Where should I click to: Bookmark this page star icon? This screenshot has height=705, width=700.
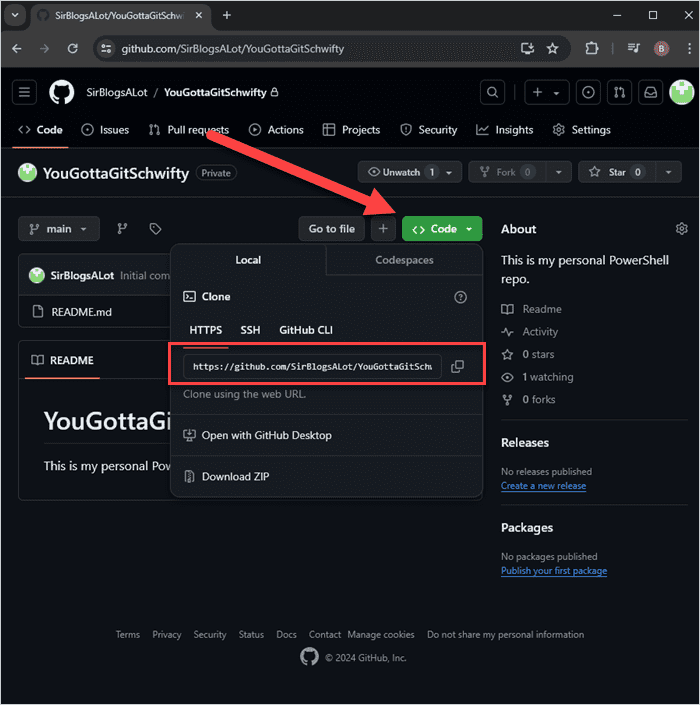[552, 49]
